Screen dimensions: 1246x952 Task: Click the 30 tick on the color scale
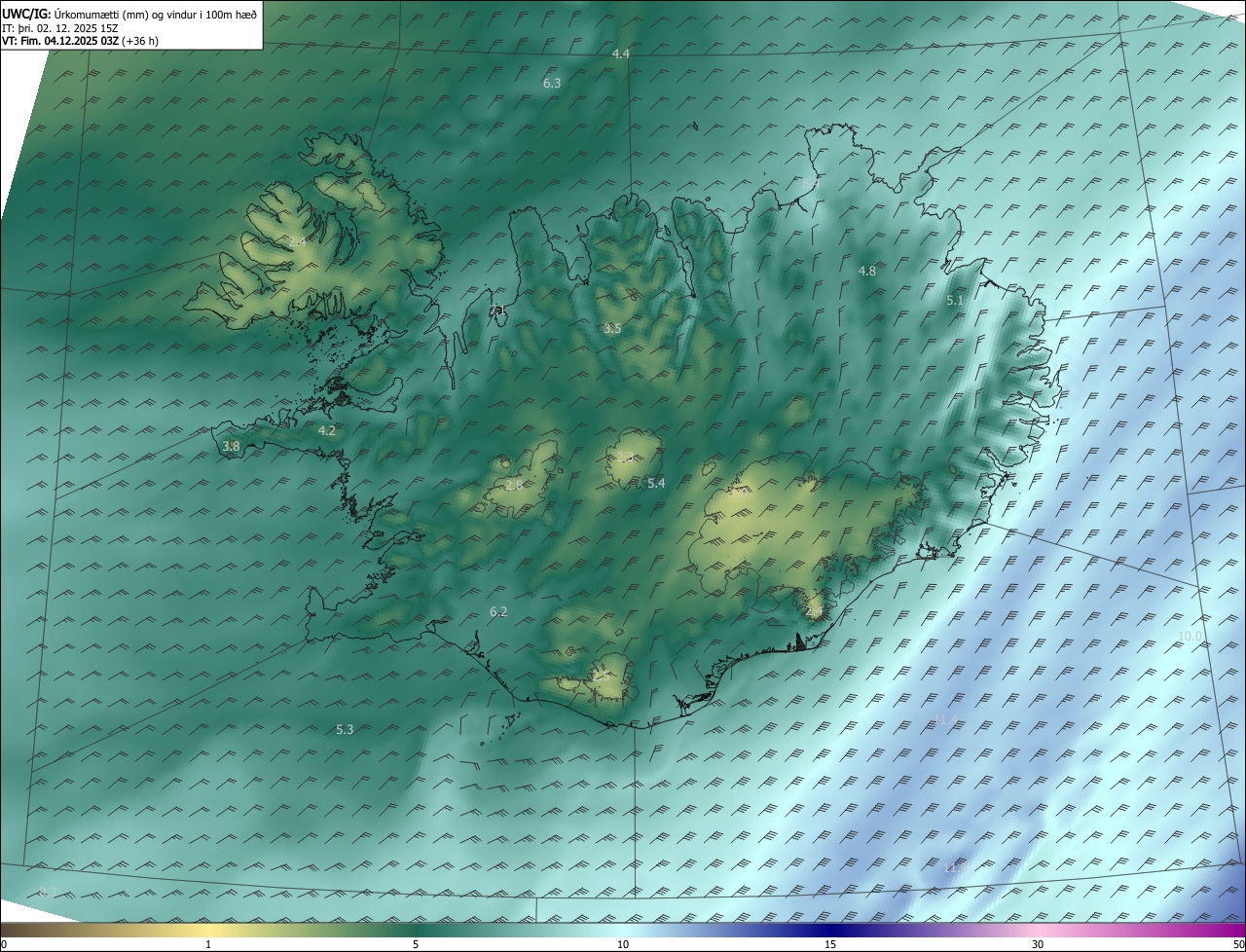pyautogui.click(x=1038, y=944)
